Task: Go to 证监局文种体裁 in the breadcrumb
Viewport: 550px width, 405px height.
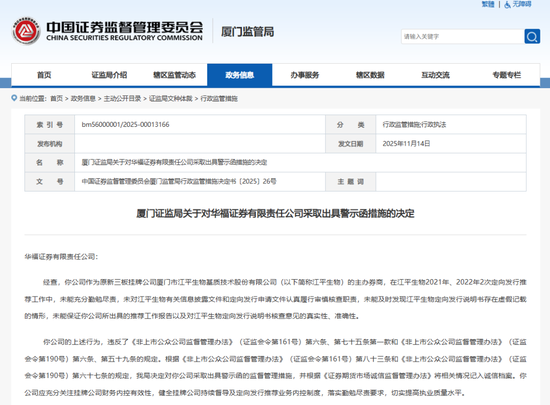Action: 171,99
